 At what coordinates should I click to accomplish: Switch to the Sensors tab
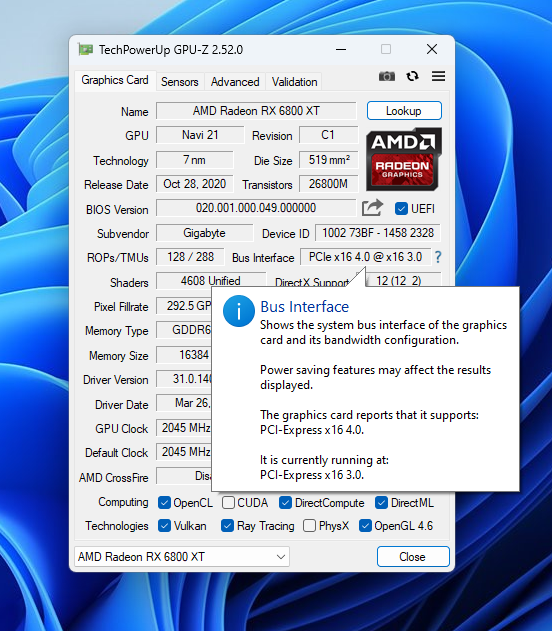pyautogui.click(x=180, y=82)
